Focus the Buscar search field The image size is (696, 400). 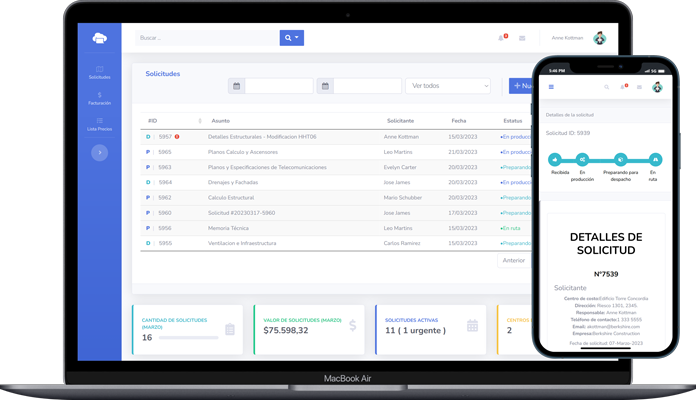207,38
